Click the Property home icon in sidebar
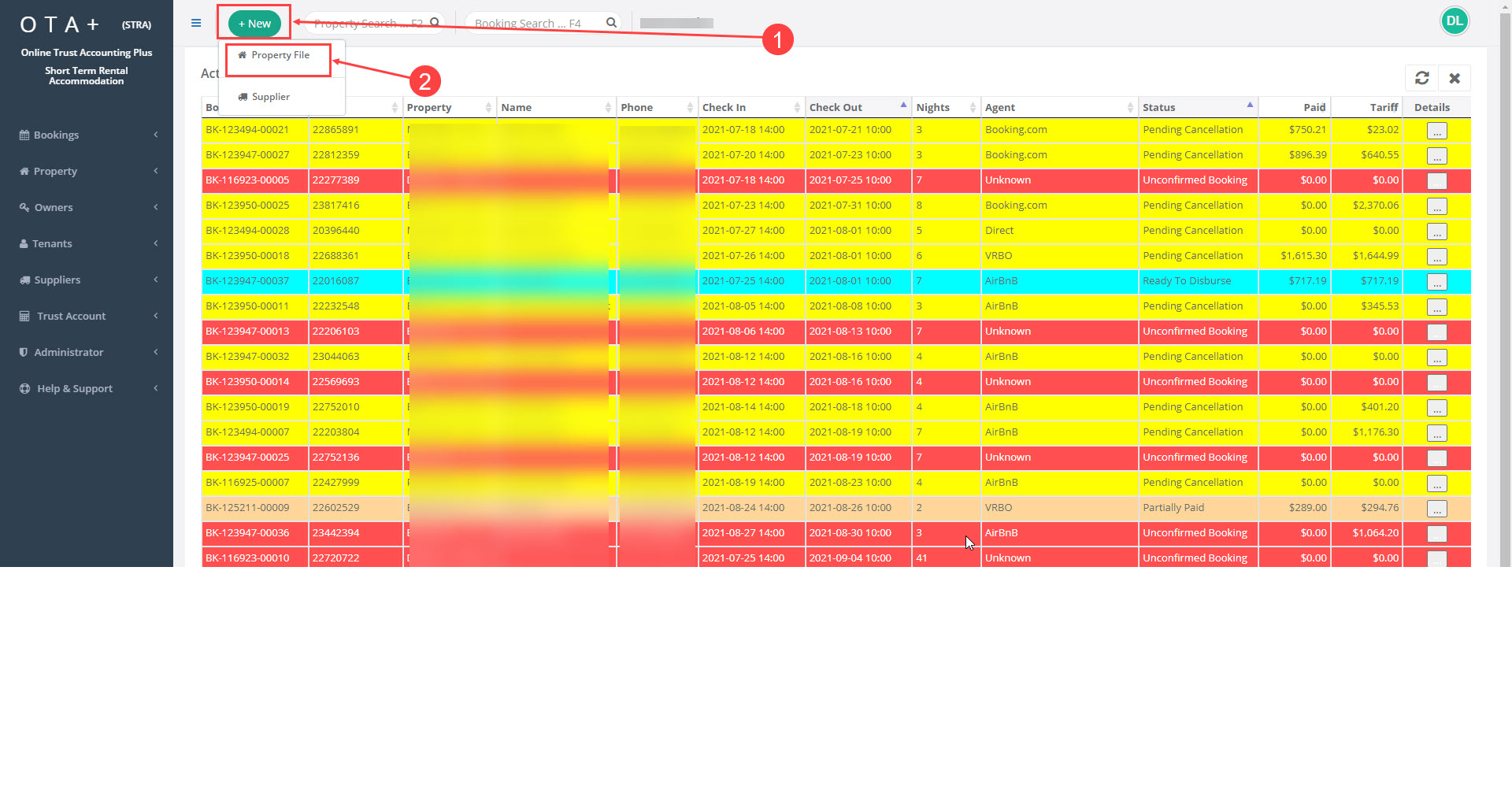 pos(24,171)
